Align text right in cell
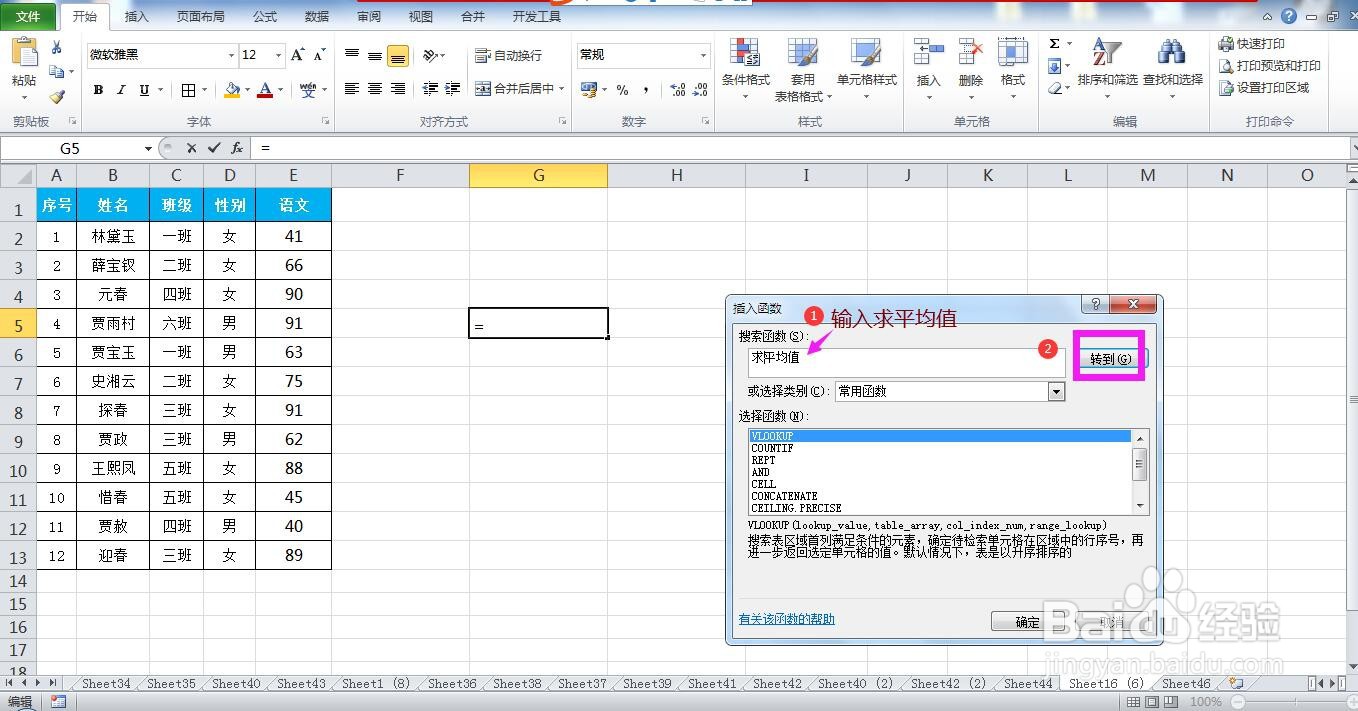1358x711 pixels. (x=398, y=89)
